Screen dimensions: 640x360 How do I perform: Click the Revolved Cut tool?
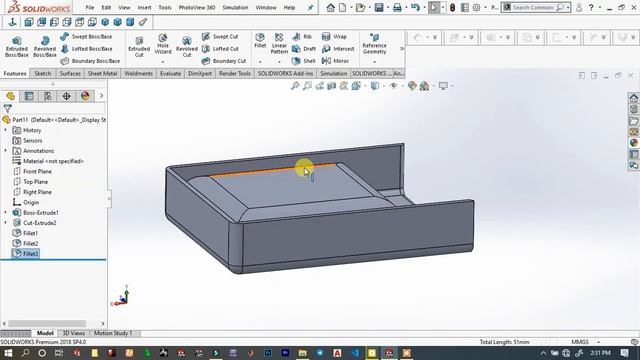(x=187, y=47)
